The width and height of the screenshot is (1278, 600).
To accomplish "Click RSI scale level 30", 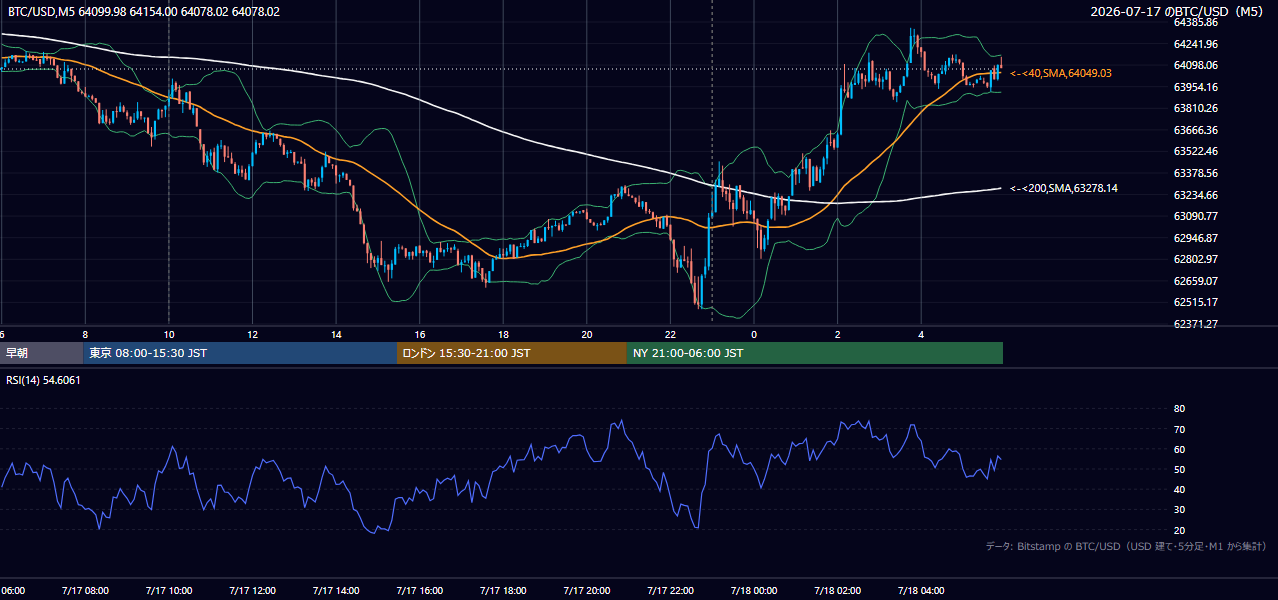I will (1179, 510).
